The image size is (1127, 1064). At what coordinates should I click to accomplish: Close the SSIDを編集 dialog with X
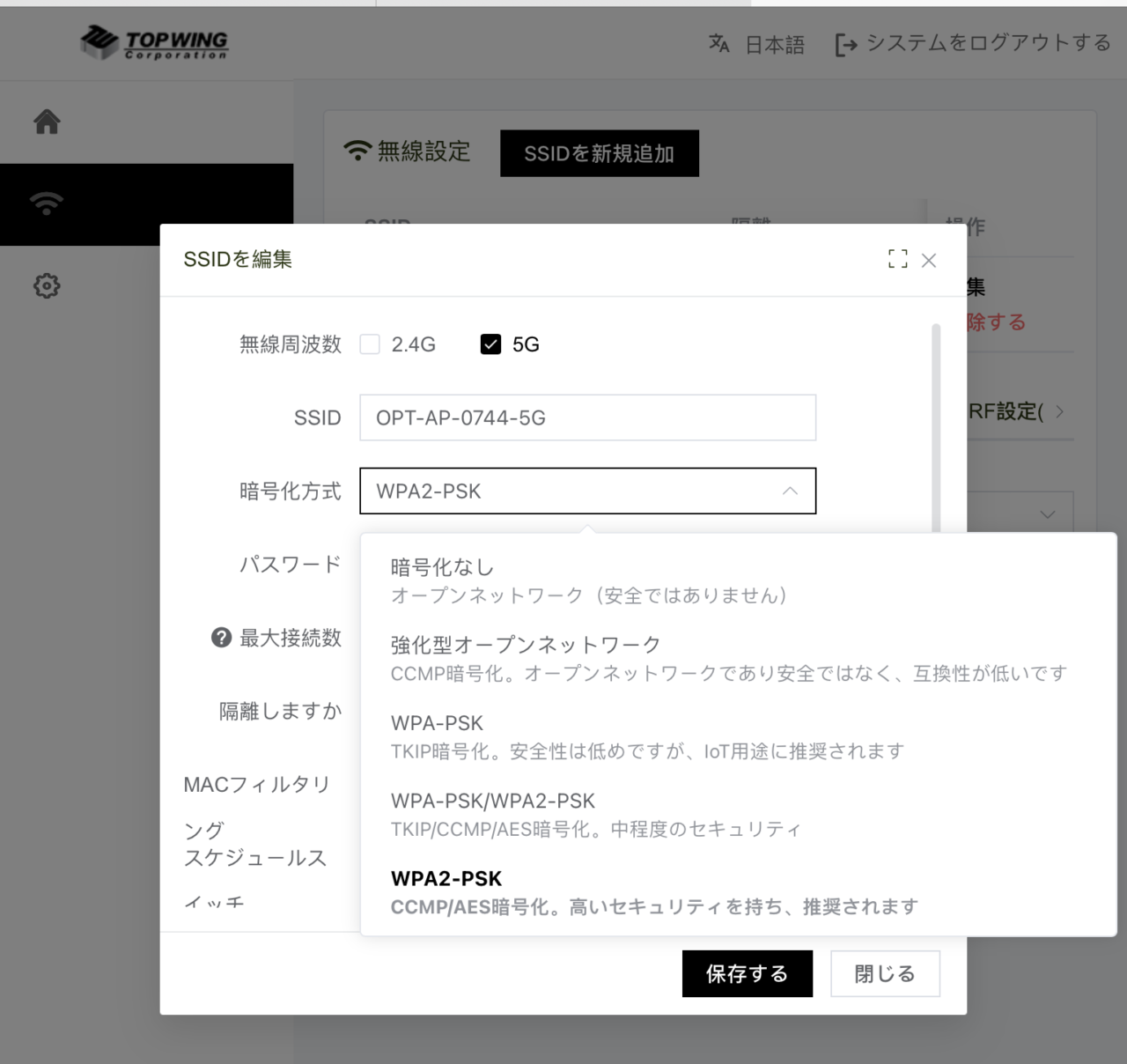929,260
